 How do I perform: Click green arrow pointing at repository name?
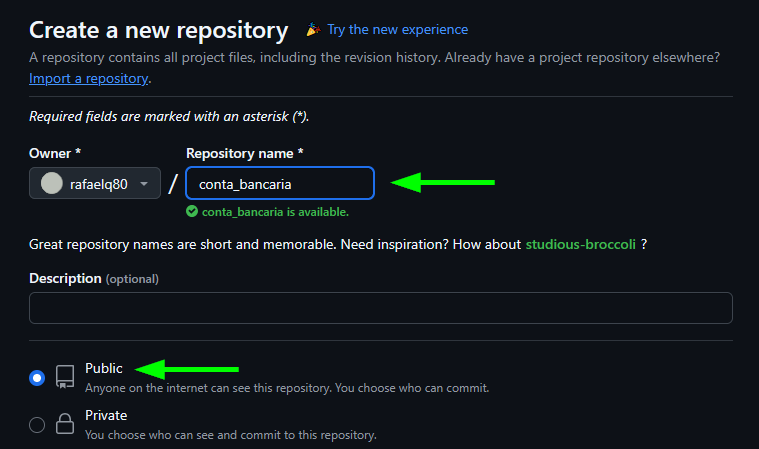pyautogui.click(x=442, y=182)
